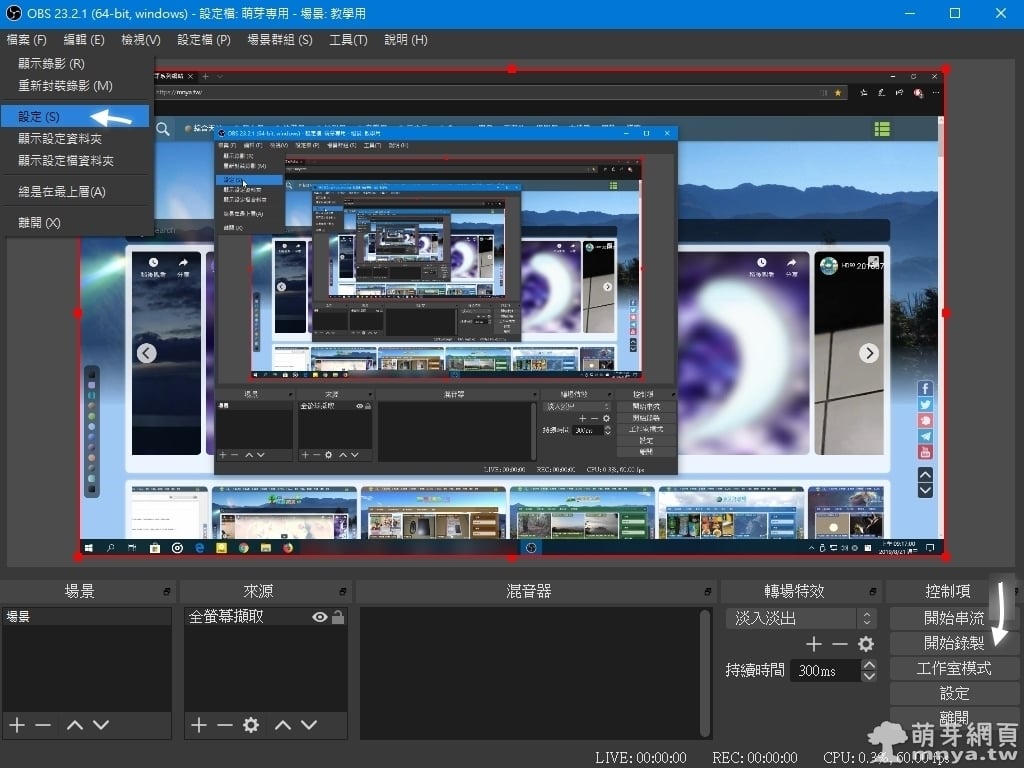Click the 開始錄製 button
The width and height of the screenshot is (1024, 768).
tap(953, 643)
